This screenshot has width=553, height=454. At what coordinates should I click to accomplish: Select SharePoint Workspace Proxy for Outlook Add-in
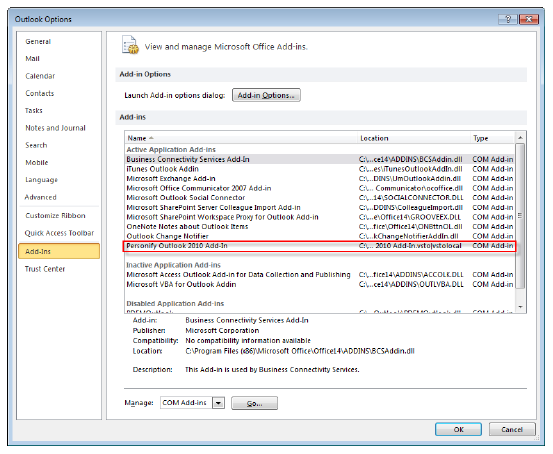tap(320, 217)
